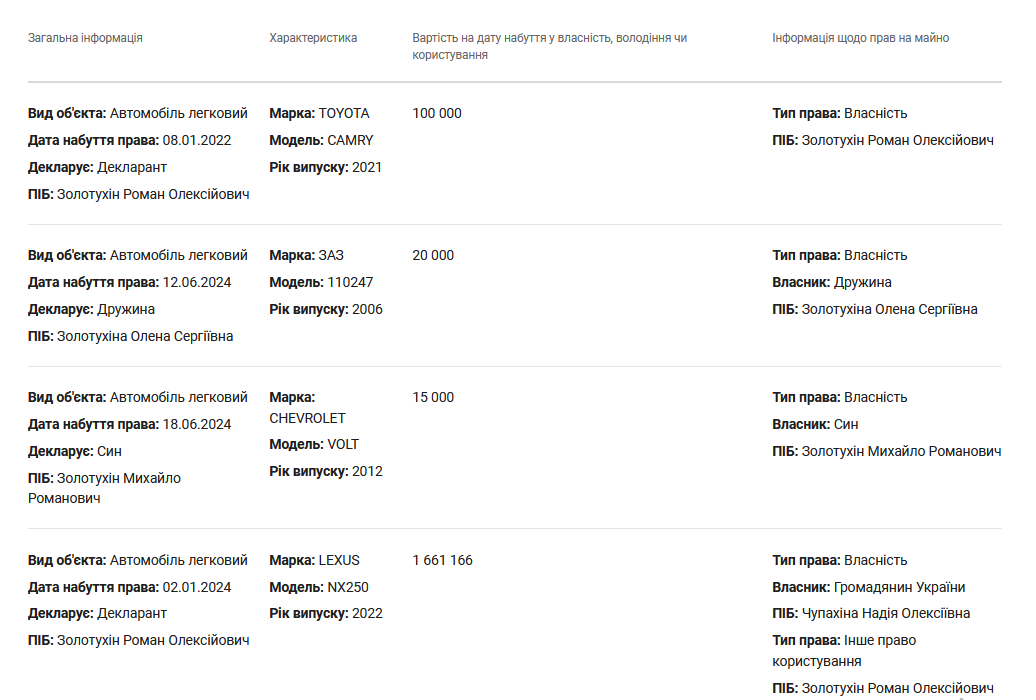Click acquisition date 12.06.2024
The image size is (1036, 700).
196,282
